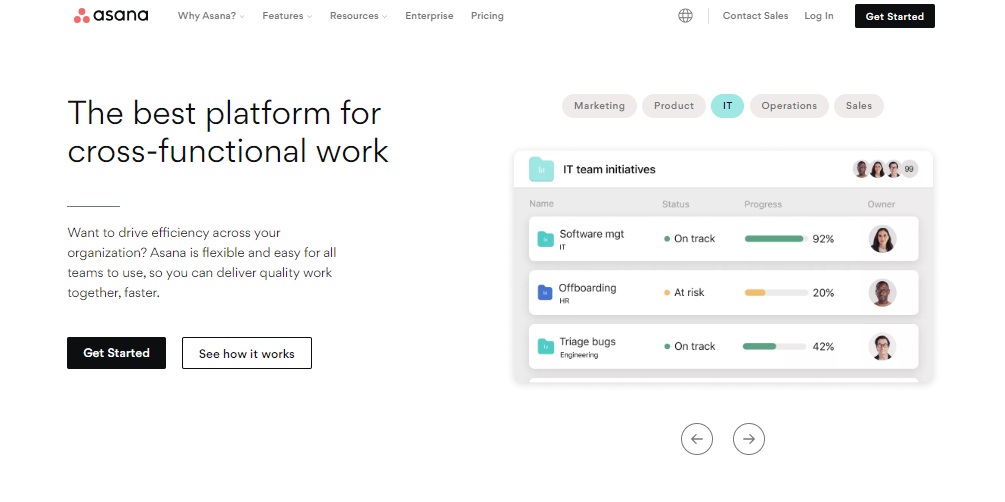Click the 20% value
This screenshot has height=502, width=1005.
click(823, 293)
